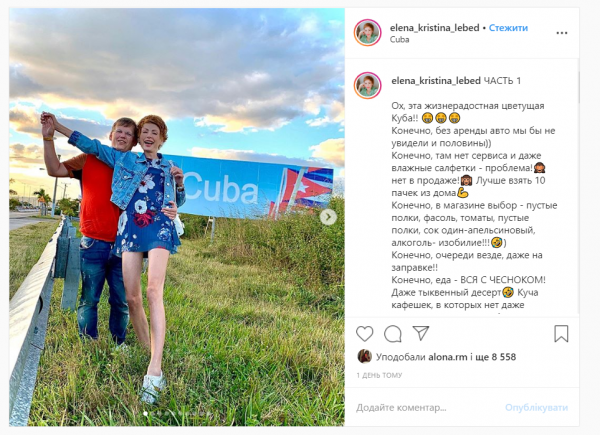Go to next photo with carousel arrow
Image resolution: width=600 pixels, height=435 pixels.
coord(328,217)
